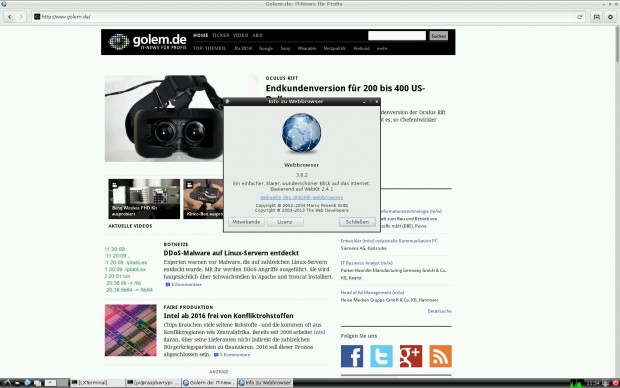620x388 pixels.
Task: Click the golem.de logo
Action: [147, 42]
